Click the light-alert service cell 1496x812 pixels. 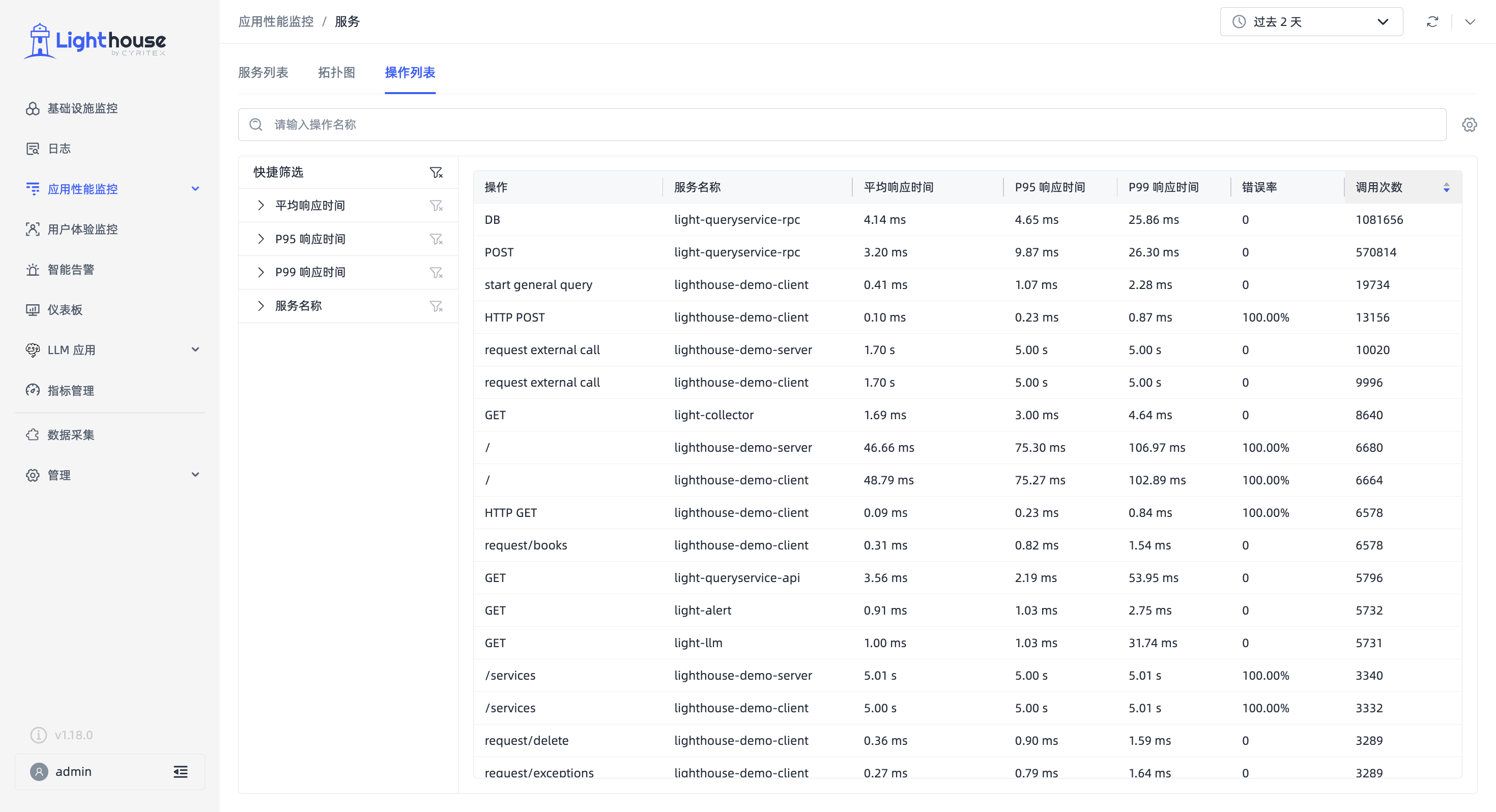tap(703, 611)
